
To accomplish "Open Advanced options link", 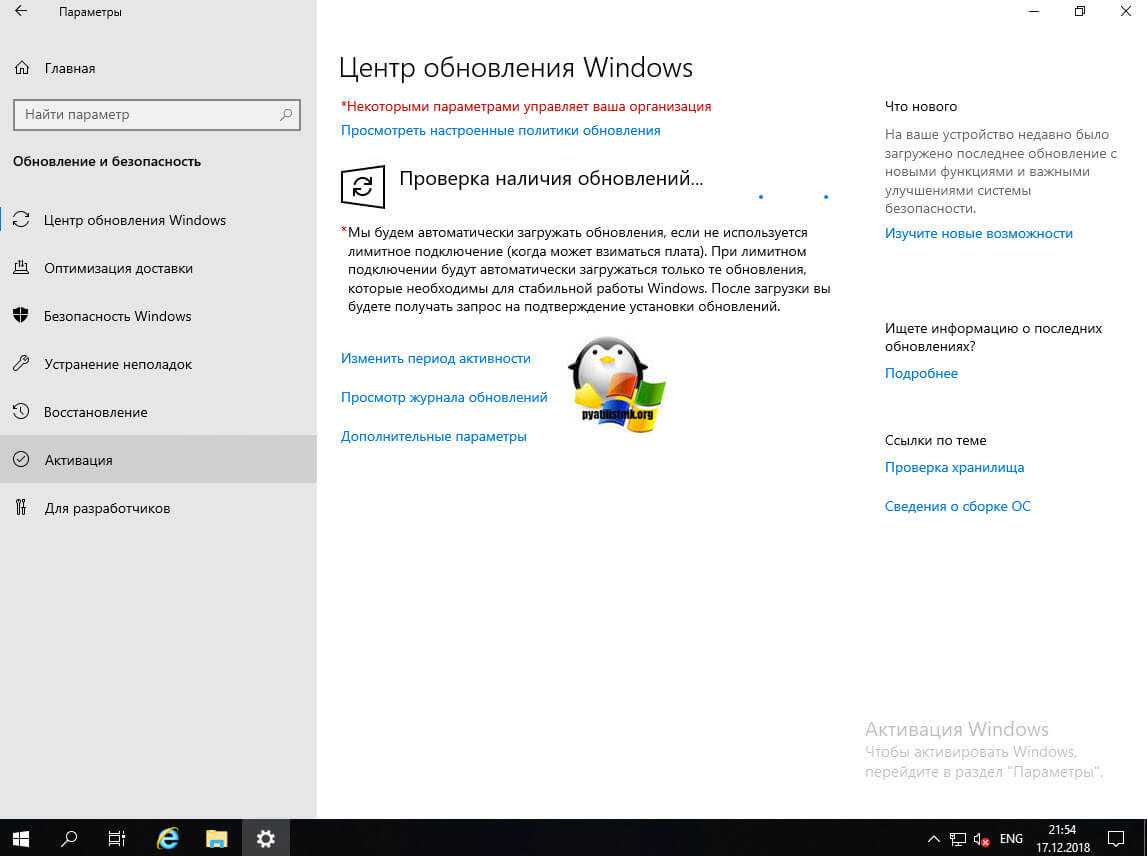I will pos(433,436).
